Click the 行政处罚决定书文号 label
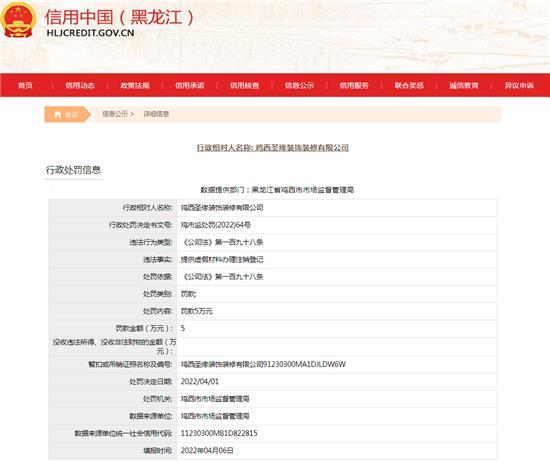This screenshot has width=550, height=462. pos(141,225)
